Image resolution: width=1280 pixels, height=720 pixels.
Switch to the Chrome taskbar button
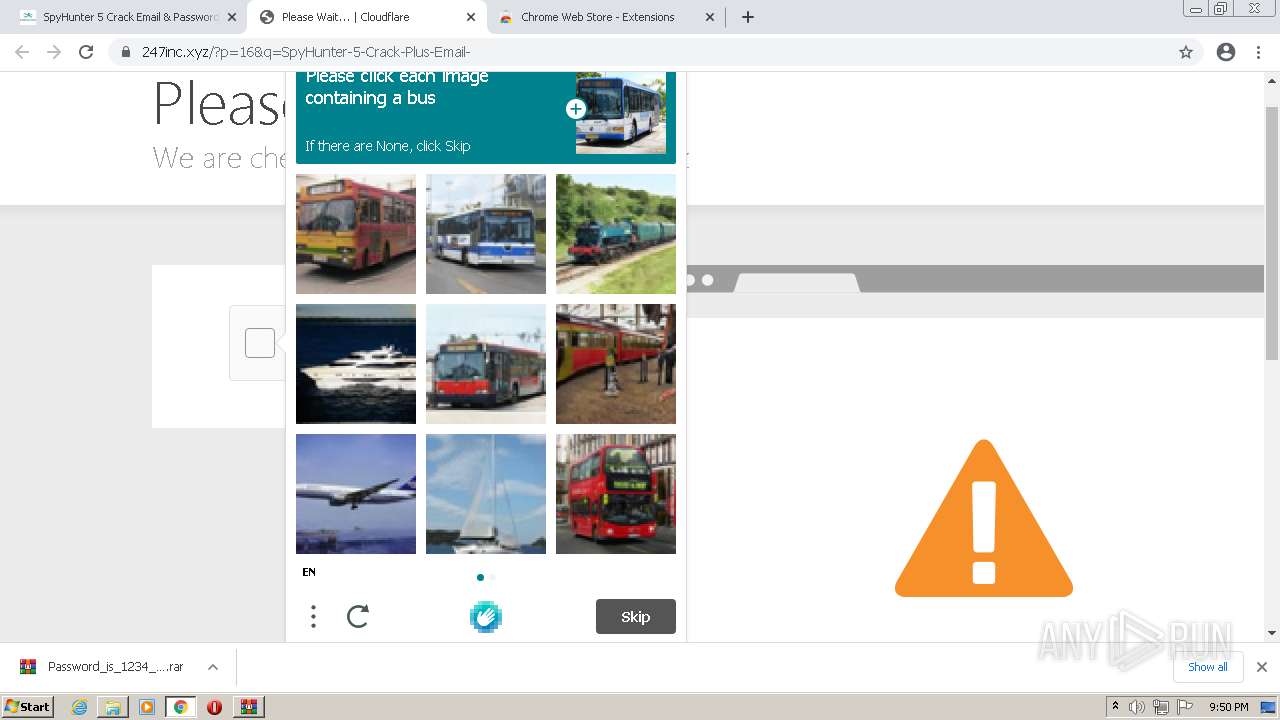pos(181,707)
